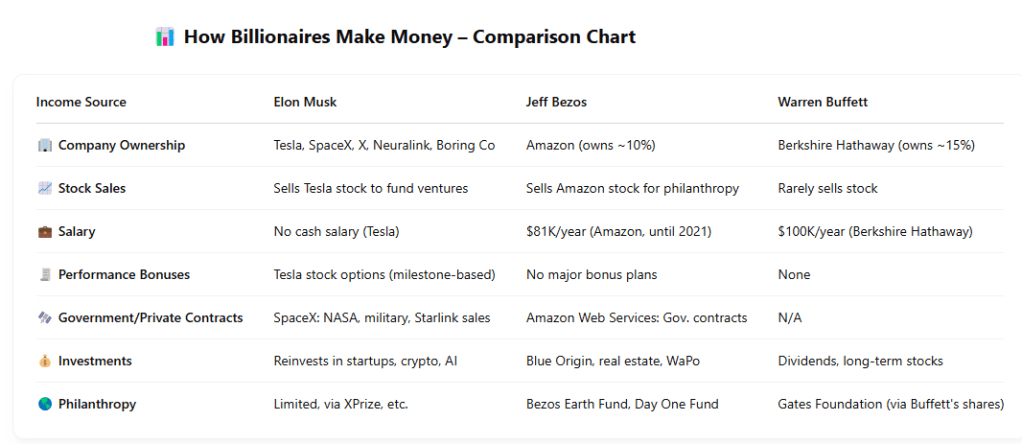Click the 'Amazon (owns ~10%)' cell
Screen dimensions: 1022x444
click(590, 146)
